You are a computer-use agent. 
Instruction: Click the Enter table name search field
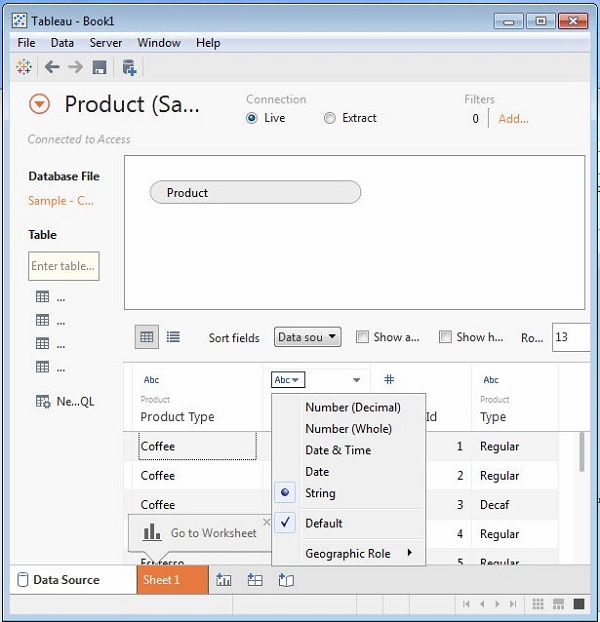(x=64, y=266)
